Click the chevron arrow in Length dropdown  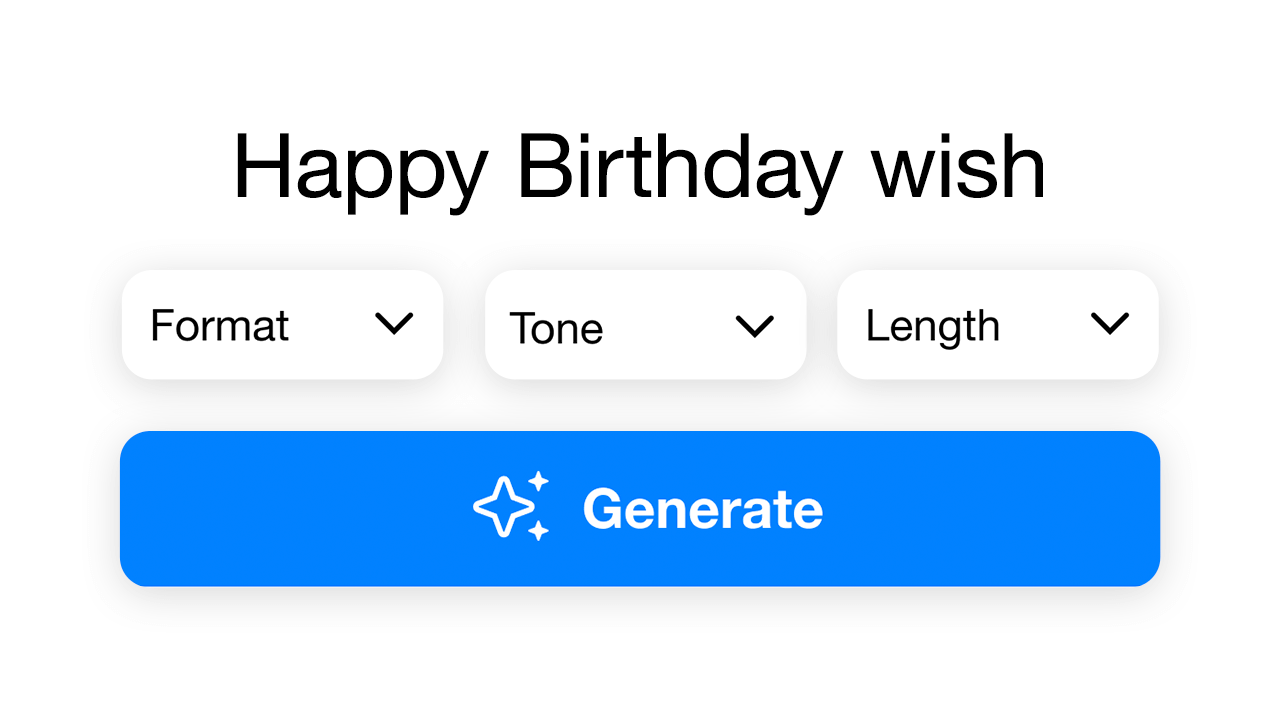click(x=1110, y=323)
